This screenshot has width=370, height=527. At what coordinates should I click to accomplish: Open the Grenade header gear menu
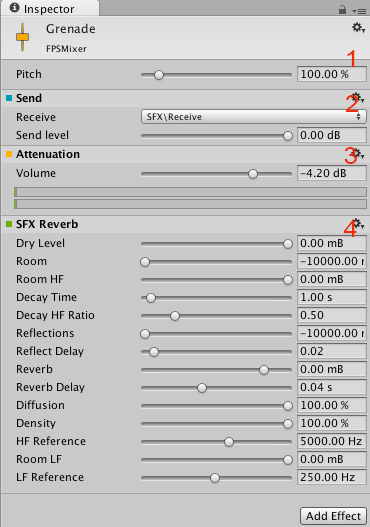click(x=358, y=28)
